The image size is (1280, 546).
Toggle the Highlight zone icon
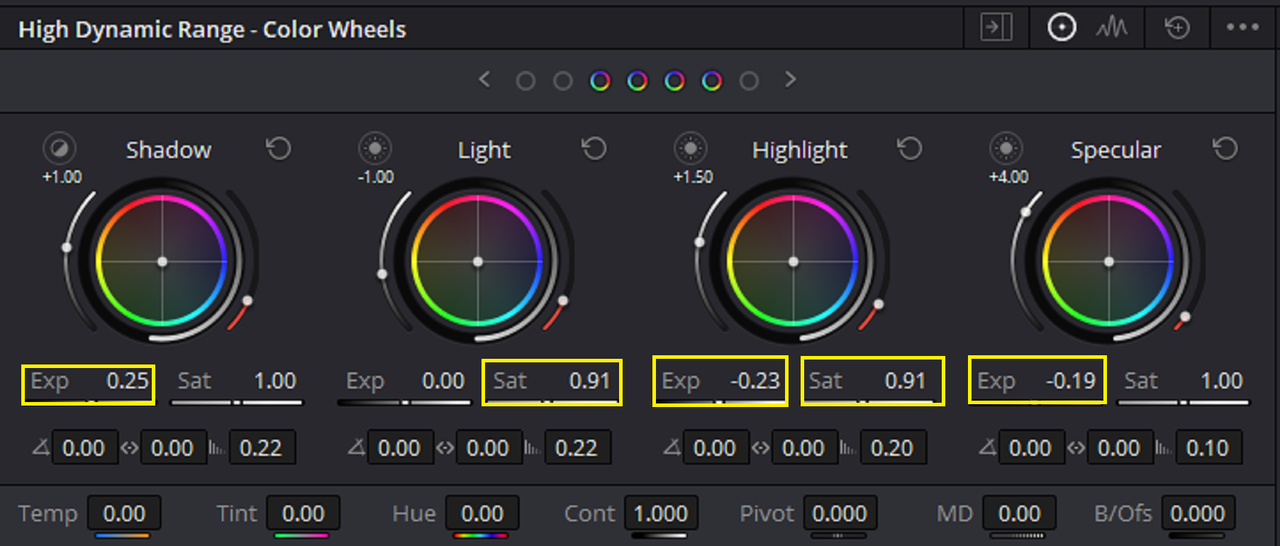(690, 150)
